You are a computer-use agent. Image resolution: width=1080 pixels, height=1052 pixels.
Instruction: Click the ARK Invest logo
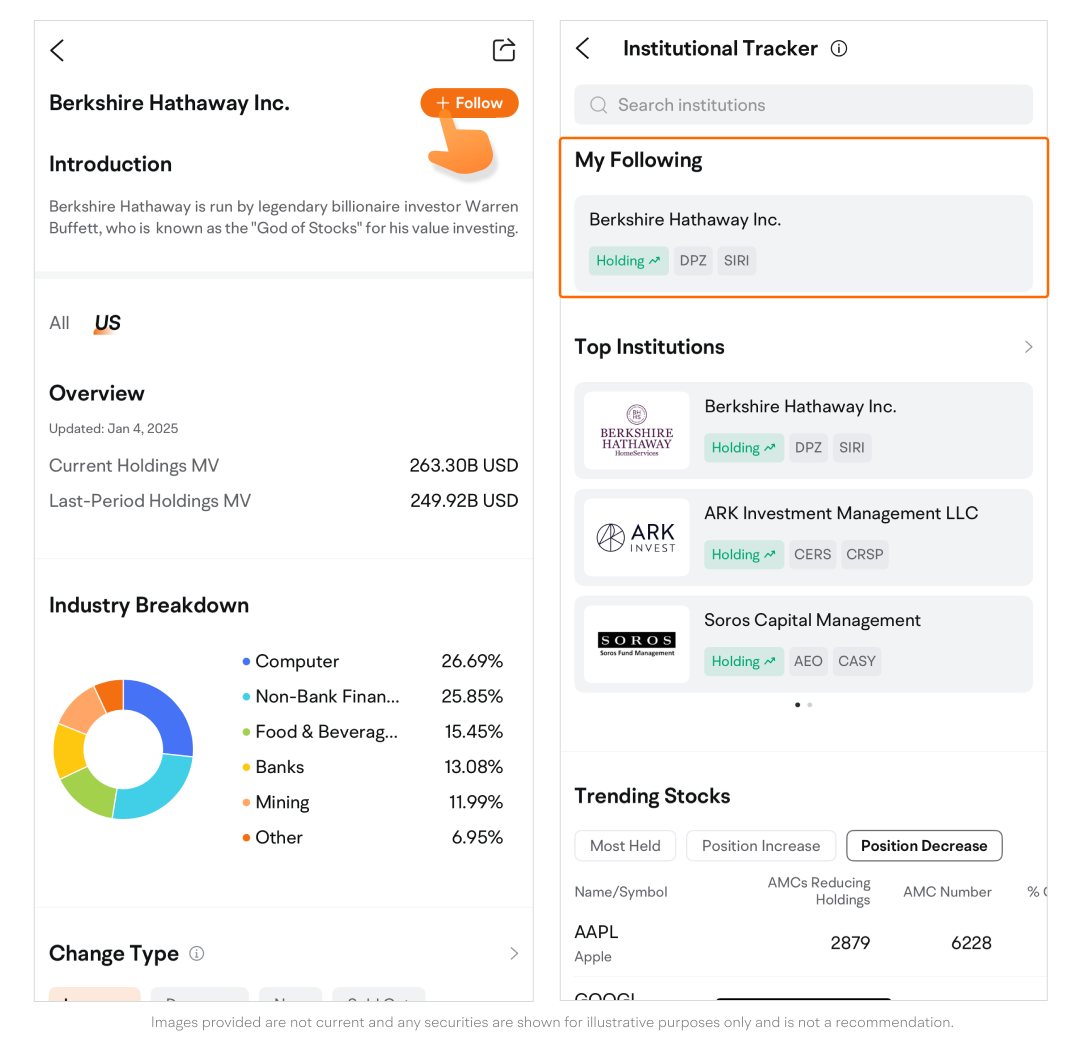tap(636, 537)
